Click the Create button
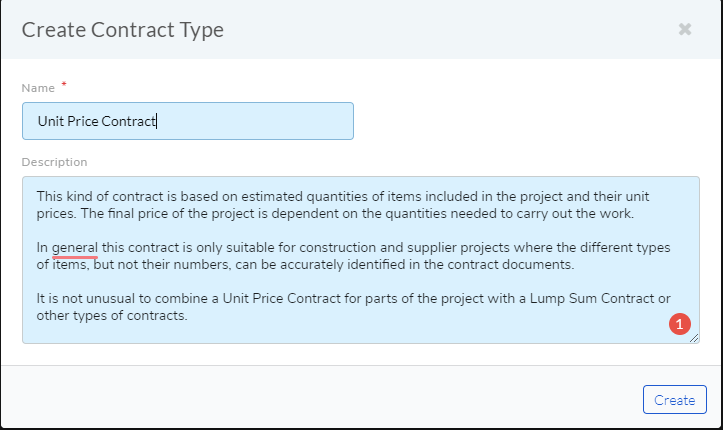723x430 pixels. pyautogui.click(x=675, y=400)
